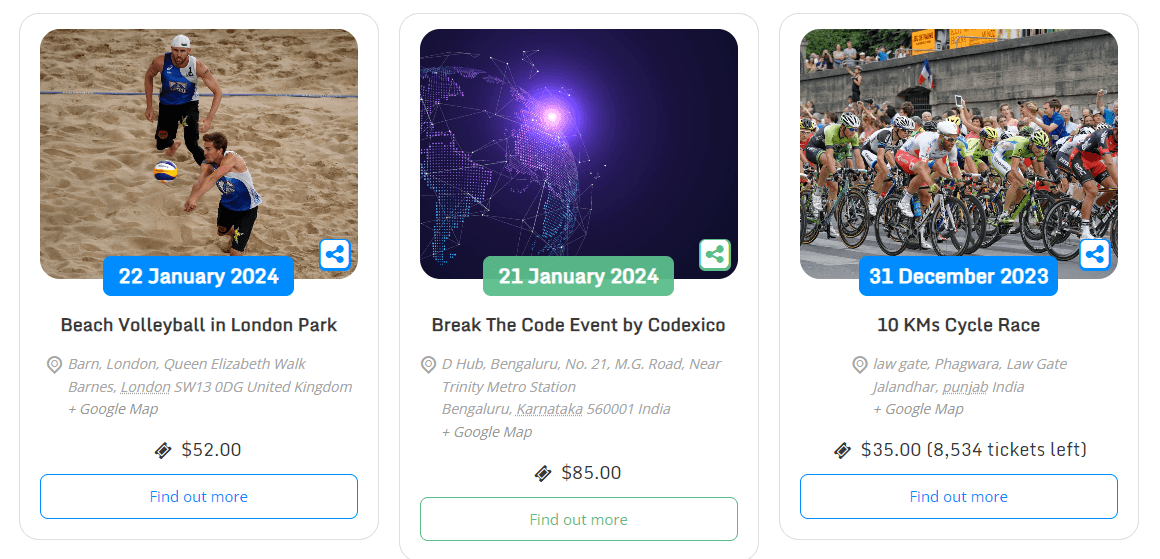Open Break The Code Event by Codexico title
Image resolution: width=1160 pixels, height=559 pixels.
point(578,325)
